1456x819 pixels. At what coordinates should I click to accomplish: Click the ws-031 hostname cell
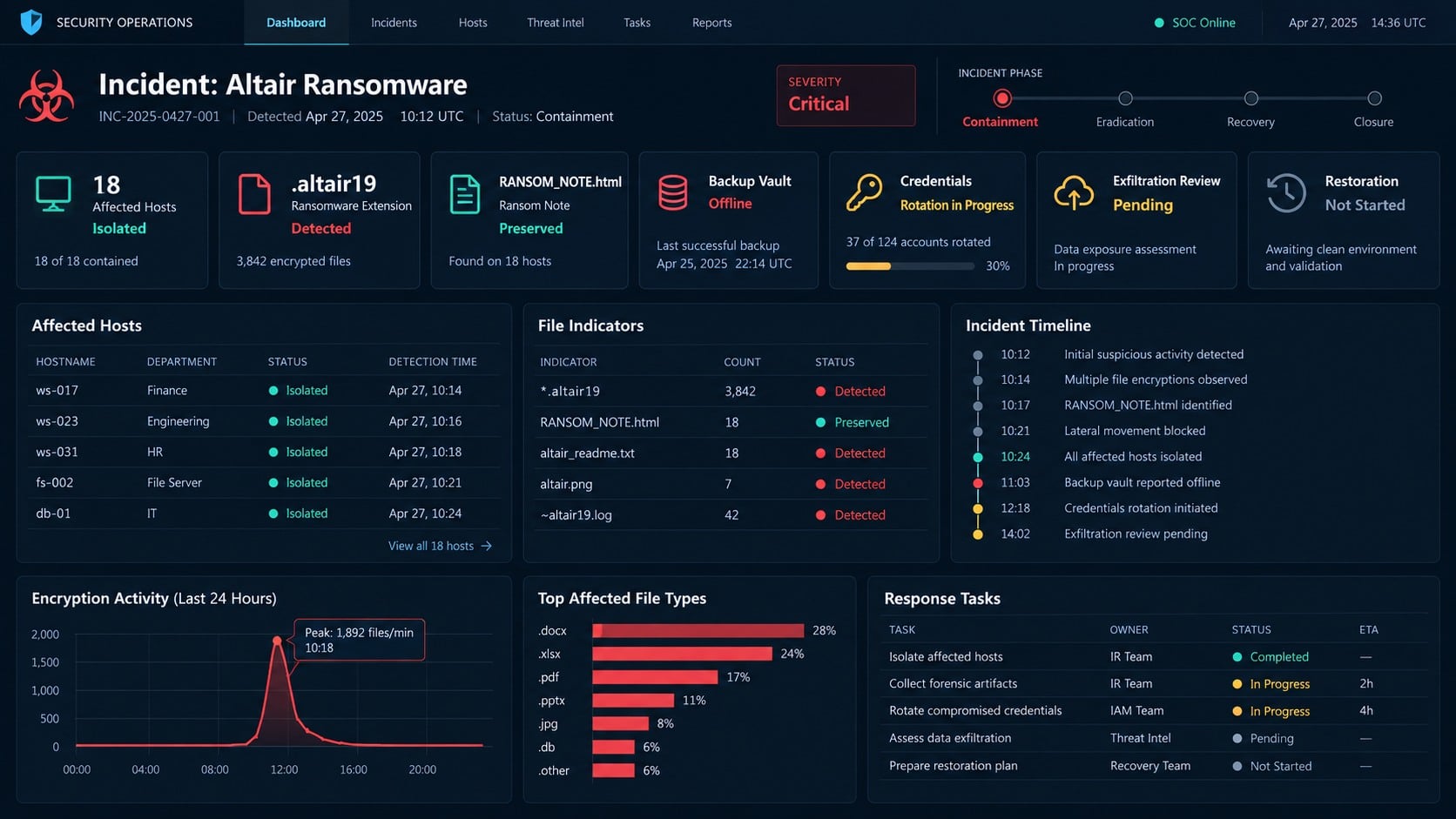(x=57, y=452)
